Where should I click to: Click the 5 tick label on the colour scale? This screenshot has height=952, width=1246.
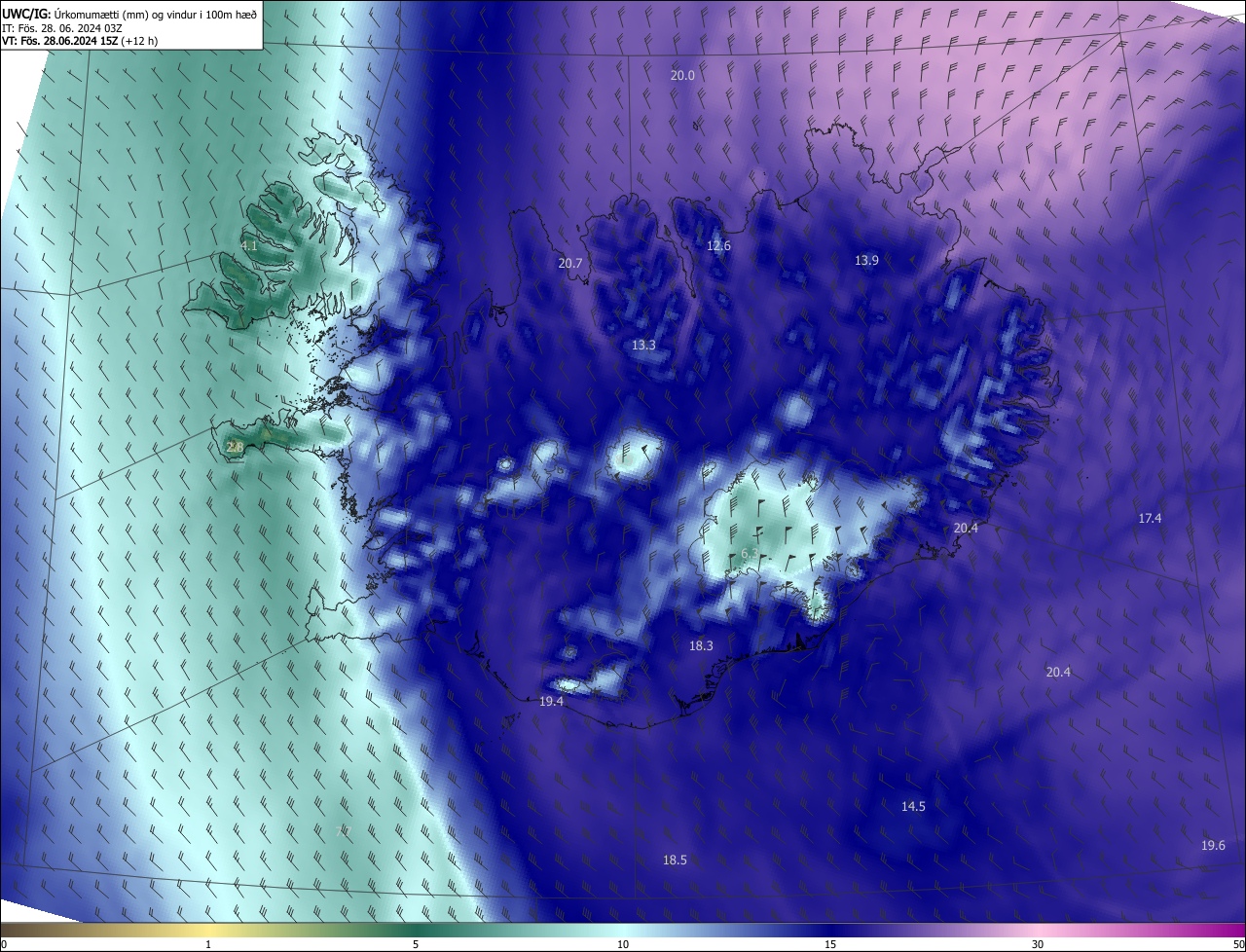[x=416, y=944]
